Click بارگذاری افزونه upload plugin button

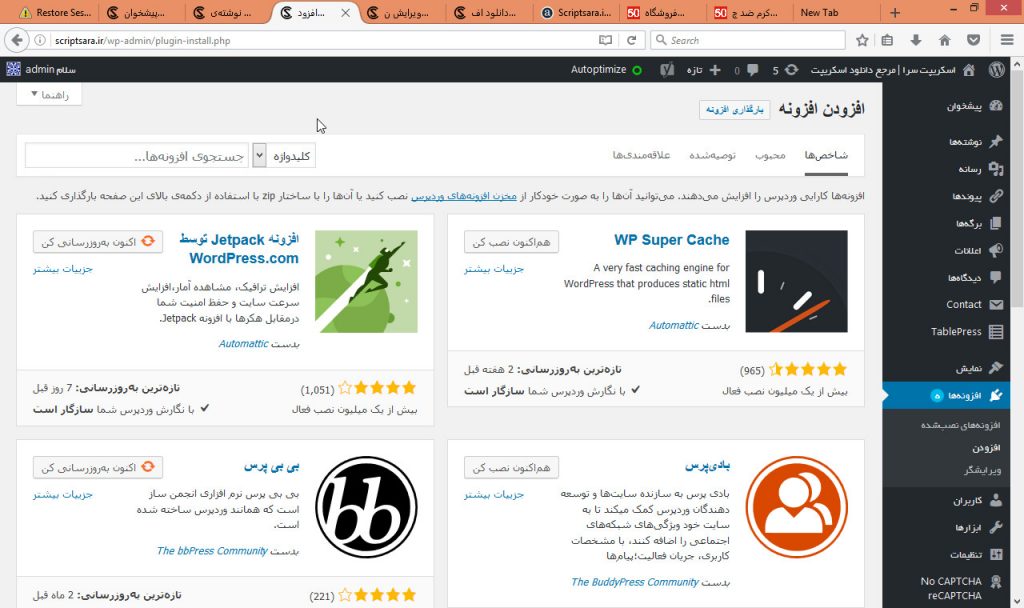(x=735, y=110)
